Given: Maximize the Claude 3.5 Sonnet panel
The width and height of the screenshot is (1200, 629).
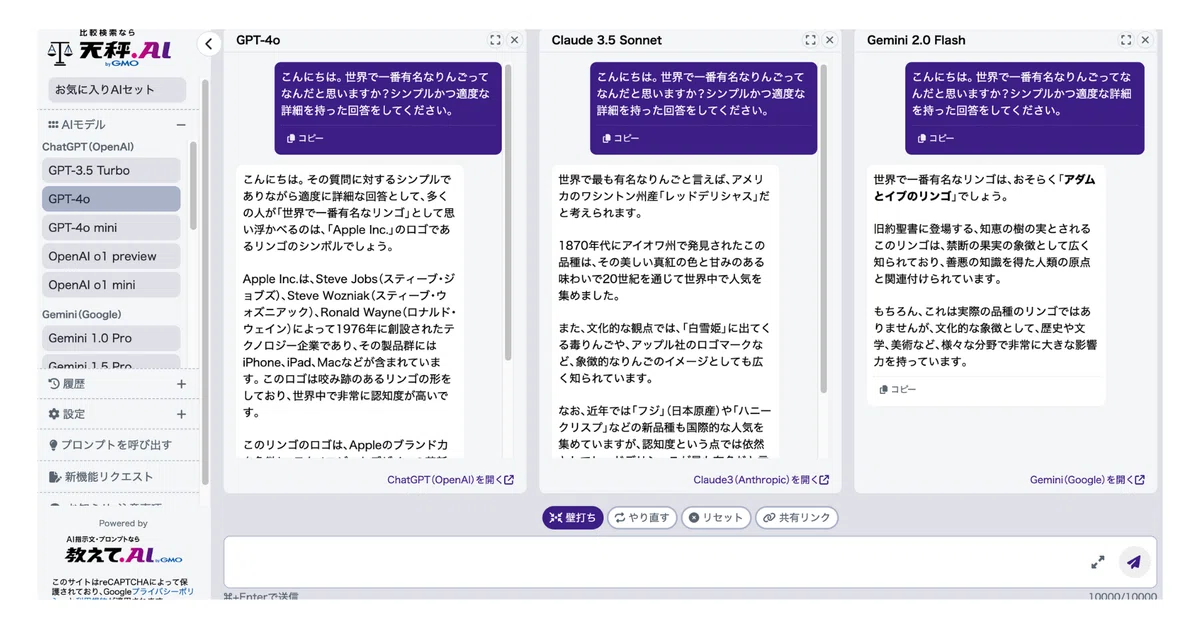Looking at the screenshot, I should pos(810,40).
